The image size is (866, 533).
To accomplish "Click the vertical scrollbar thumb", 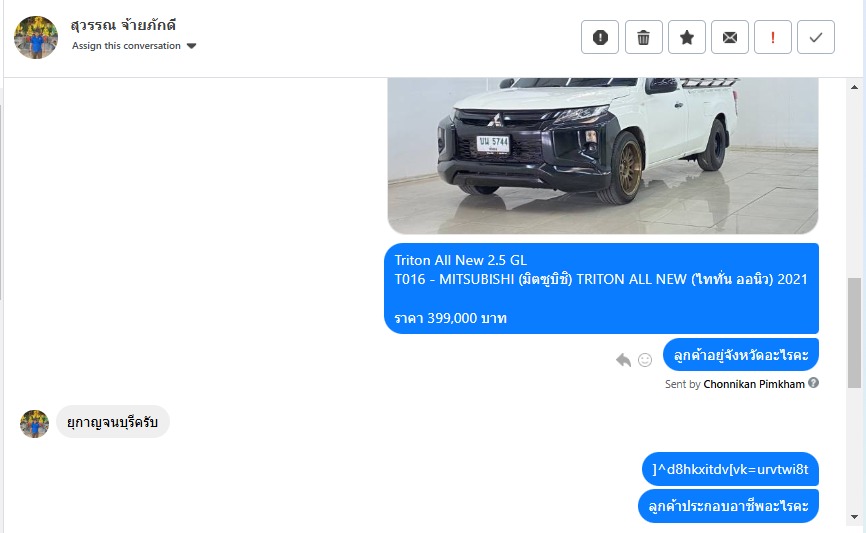I will pos(854,333).
